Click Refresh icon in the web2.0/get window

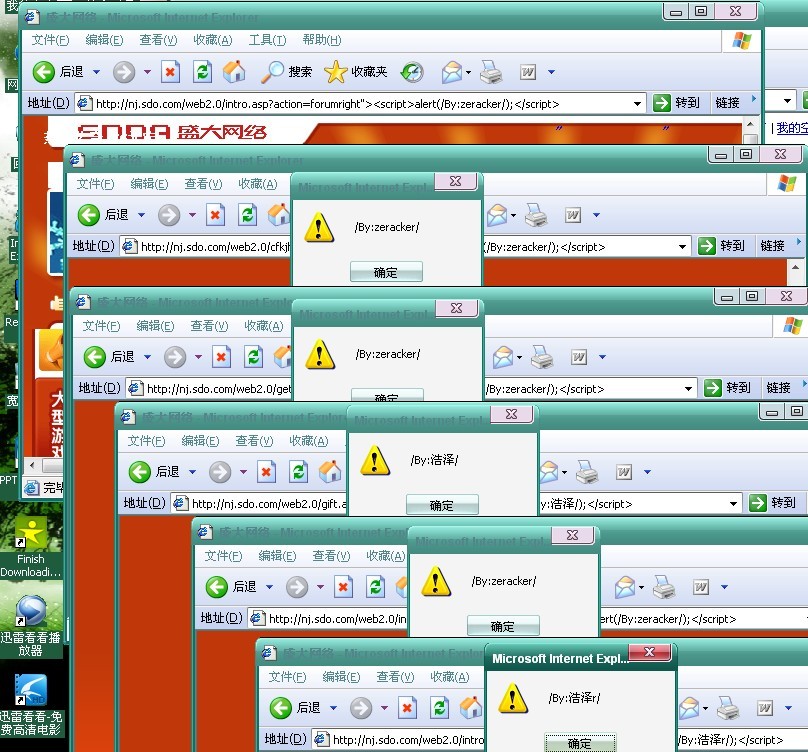(254, 357)
